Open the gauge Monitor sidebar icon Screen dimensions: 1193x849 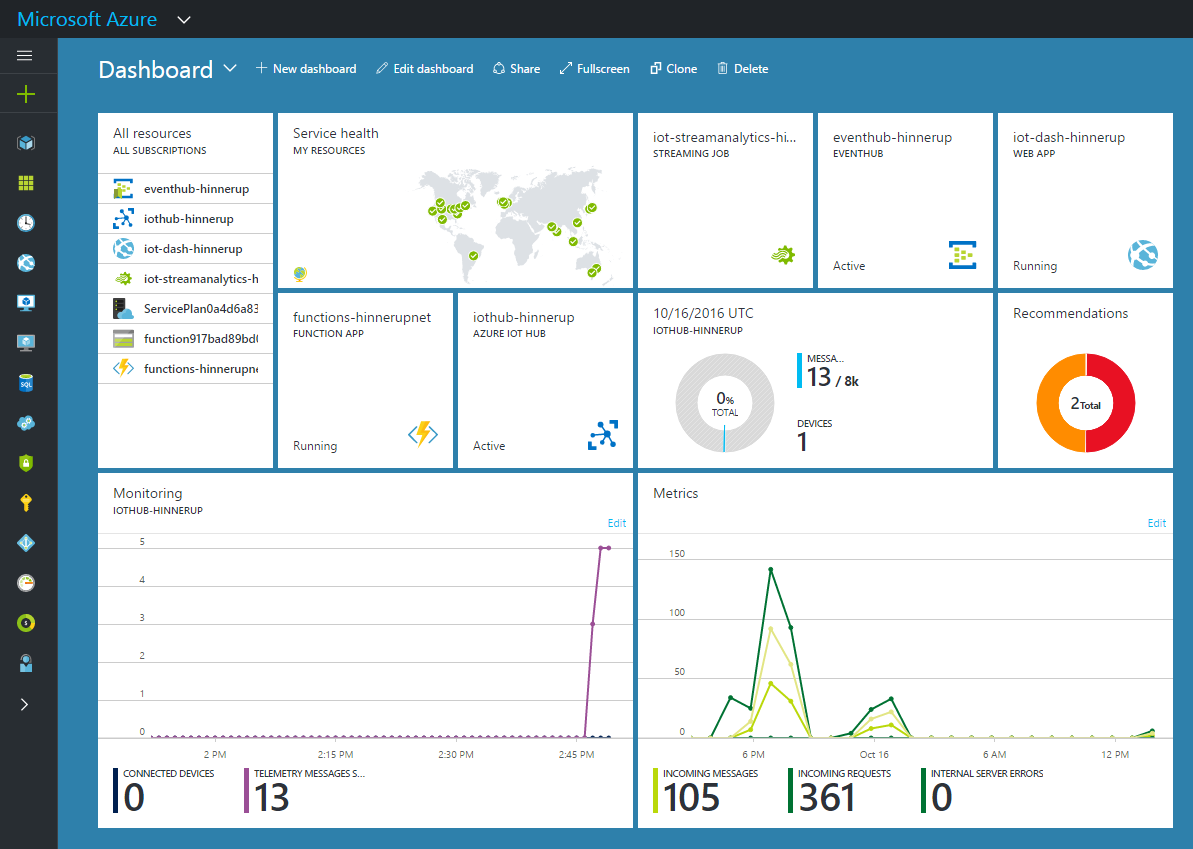coord(25,583)
